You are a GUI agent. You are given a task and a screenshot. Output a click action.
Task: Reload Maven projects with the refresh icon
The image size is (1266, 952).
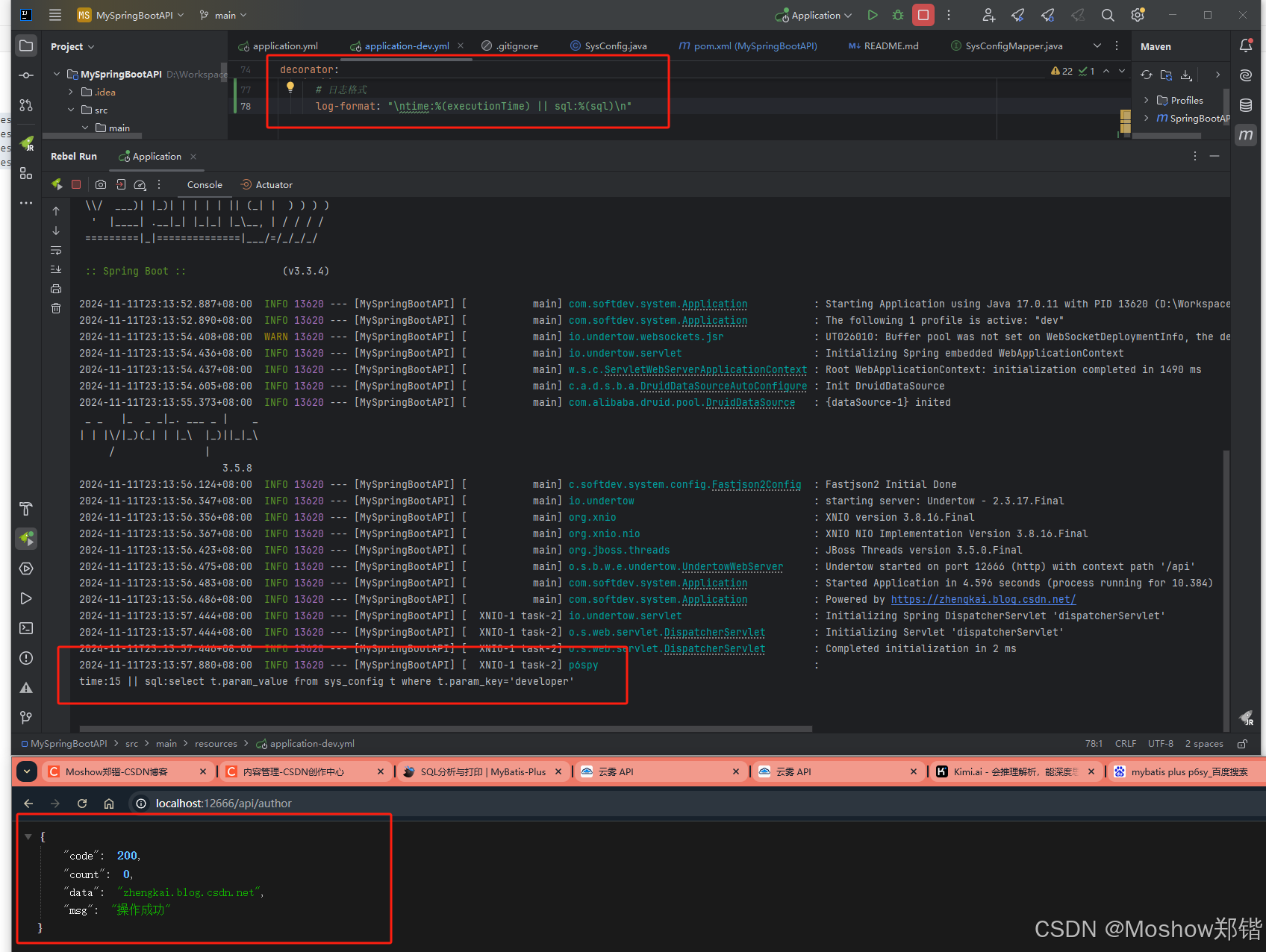pos(1147,75)
